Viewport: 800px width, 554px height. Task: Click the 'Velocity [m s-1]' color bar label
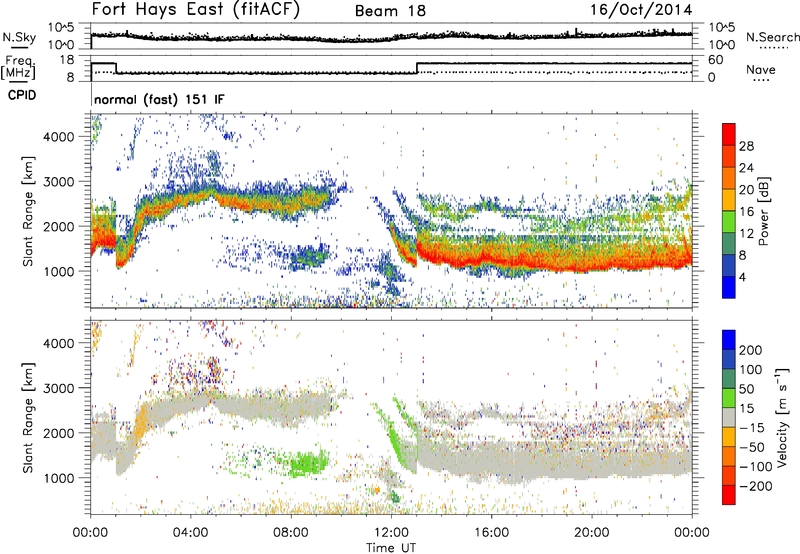781,417
